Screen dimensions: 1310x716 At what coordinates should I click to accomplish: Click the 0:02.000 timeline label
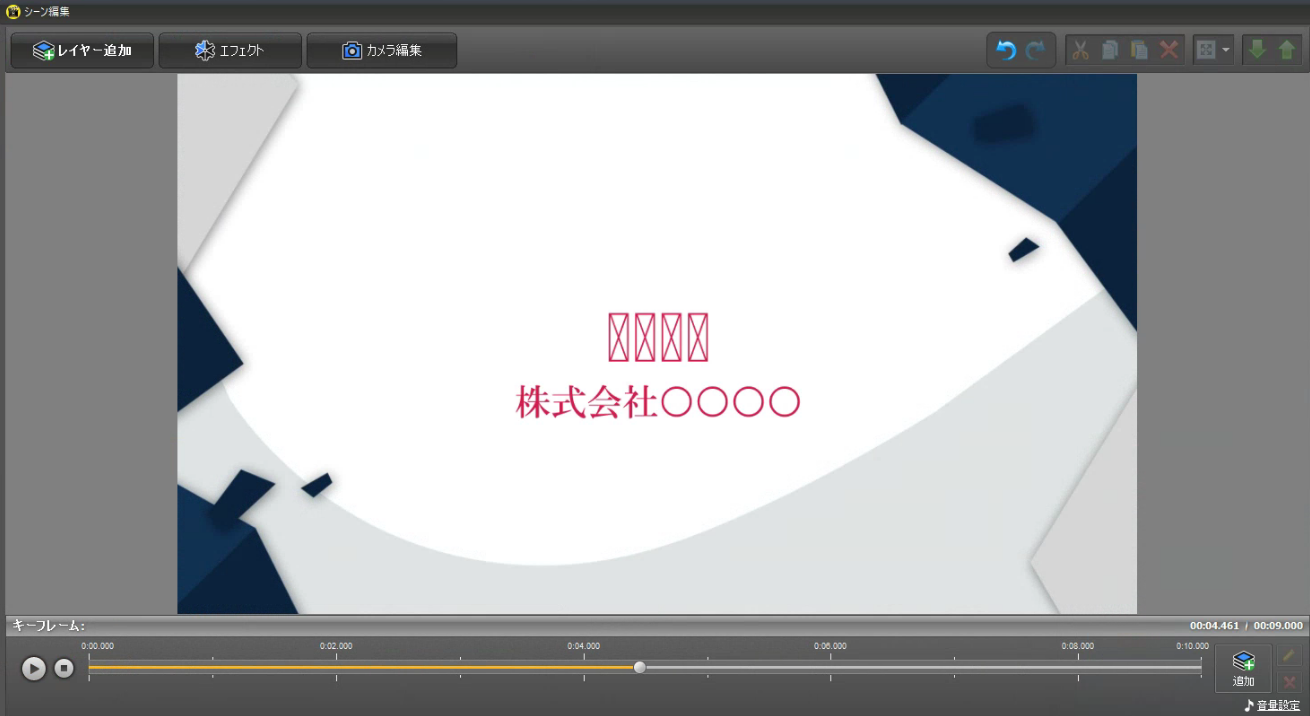coord(336,646)
